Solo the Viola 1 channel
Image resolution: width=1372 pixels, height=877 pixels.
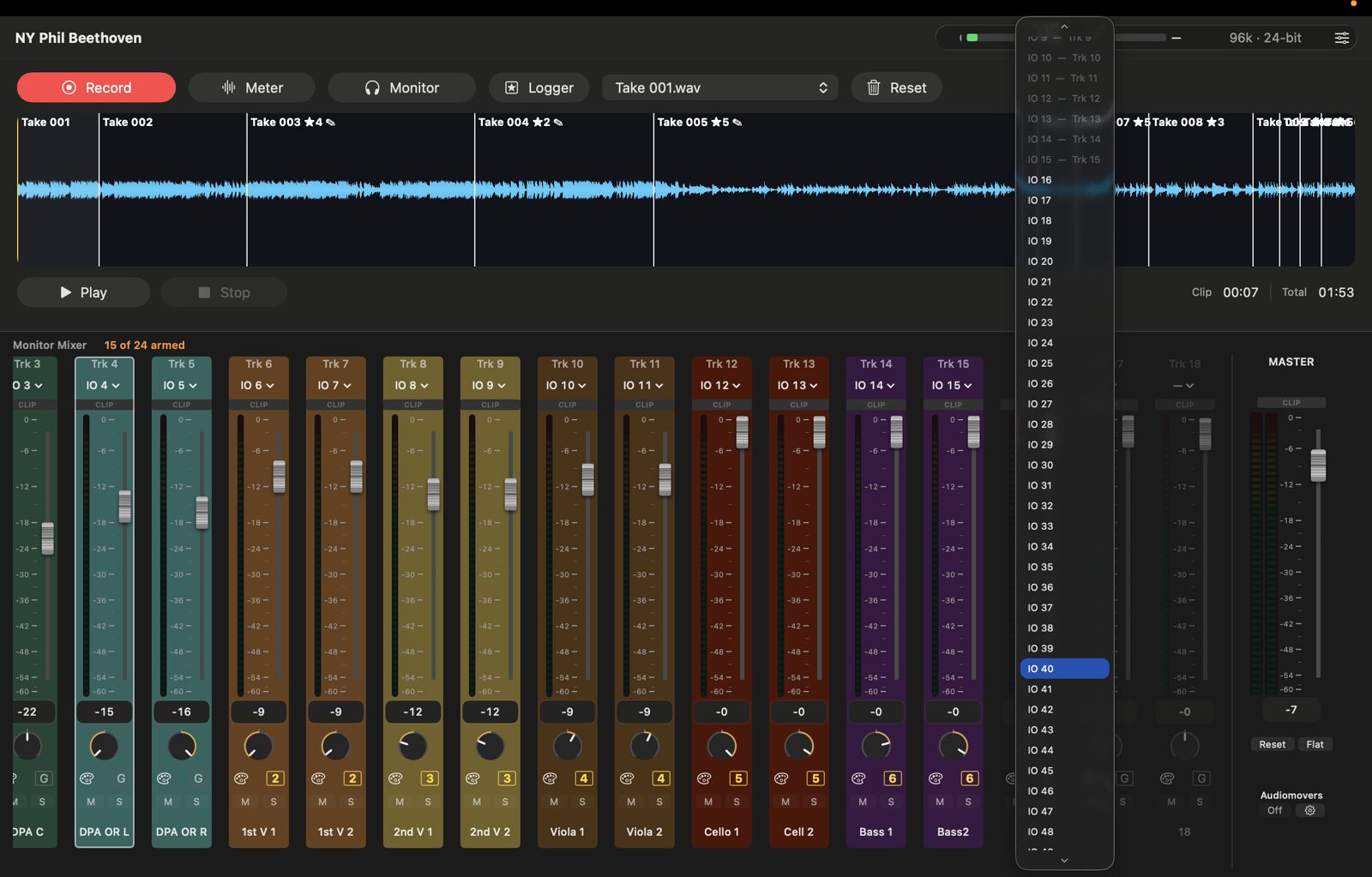[582, 802]
